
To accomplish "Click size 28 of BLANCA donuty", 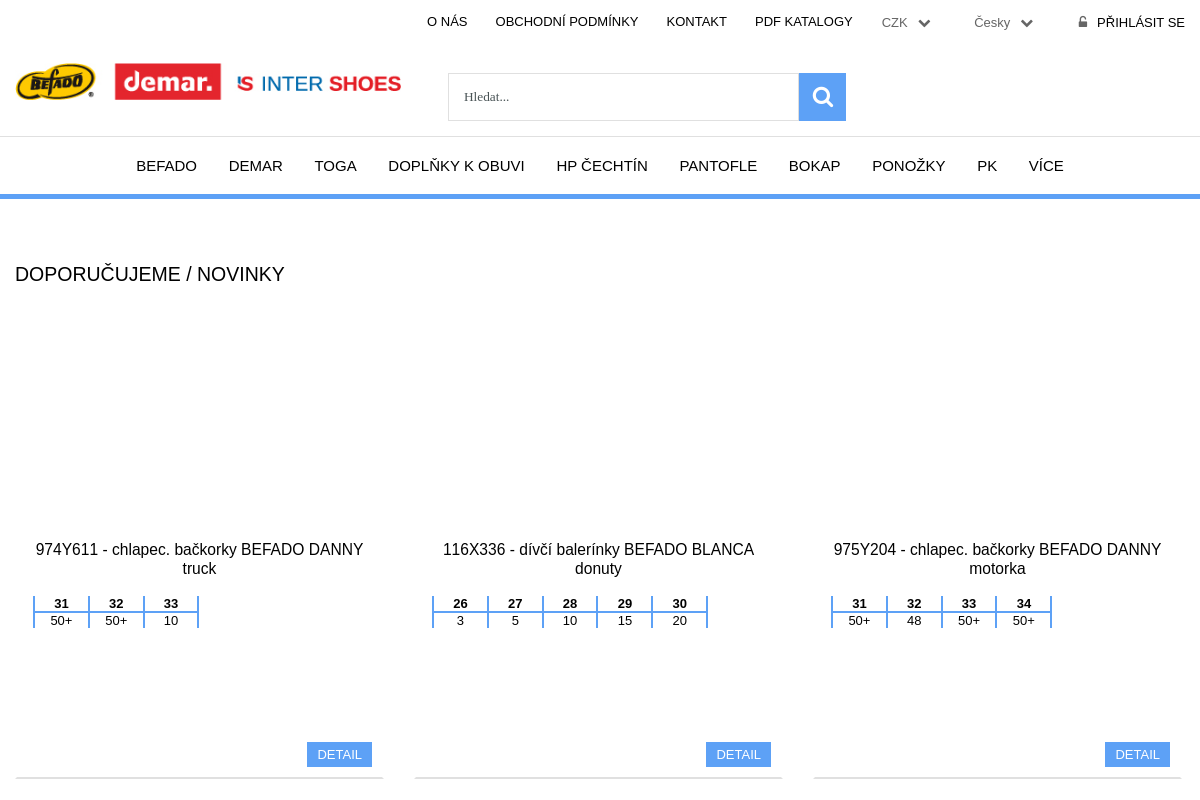I will tap(570, 604).
